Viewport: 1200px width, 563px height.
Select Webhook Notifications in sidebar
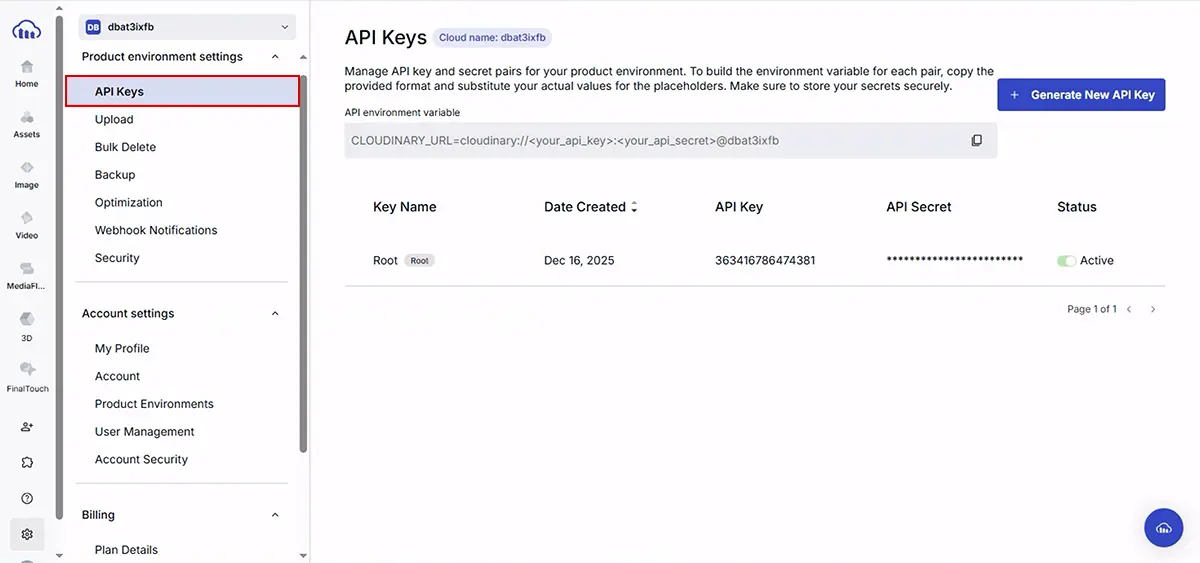(x=156, y=230)
